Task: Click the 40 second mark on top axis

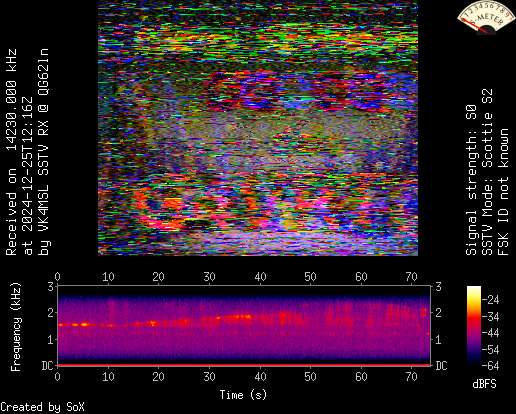Action: 260,277
